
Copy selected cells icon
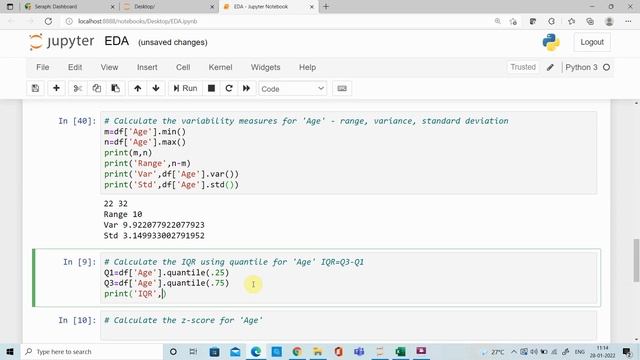[97, 89]
